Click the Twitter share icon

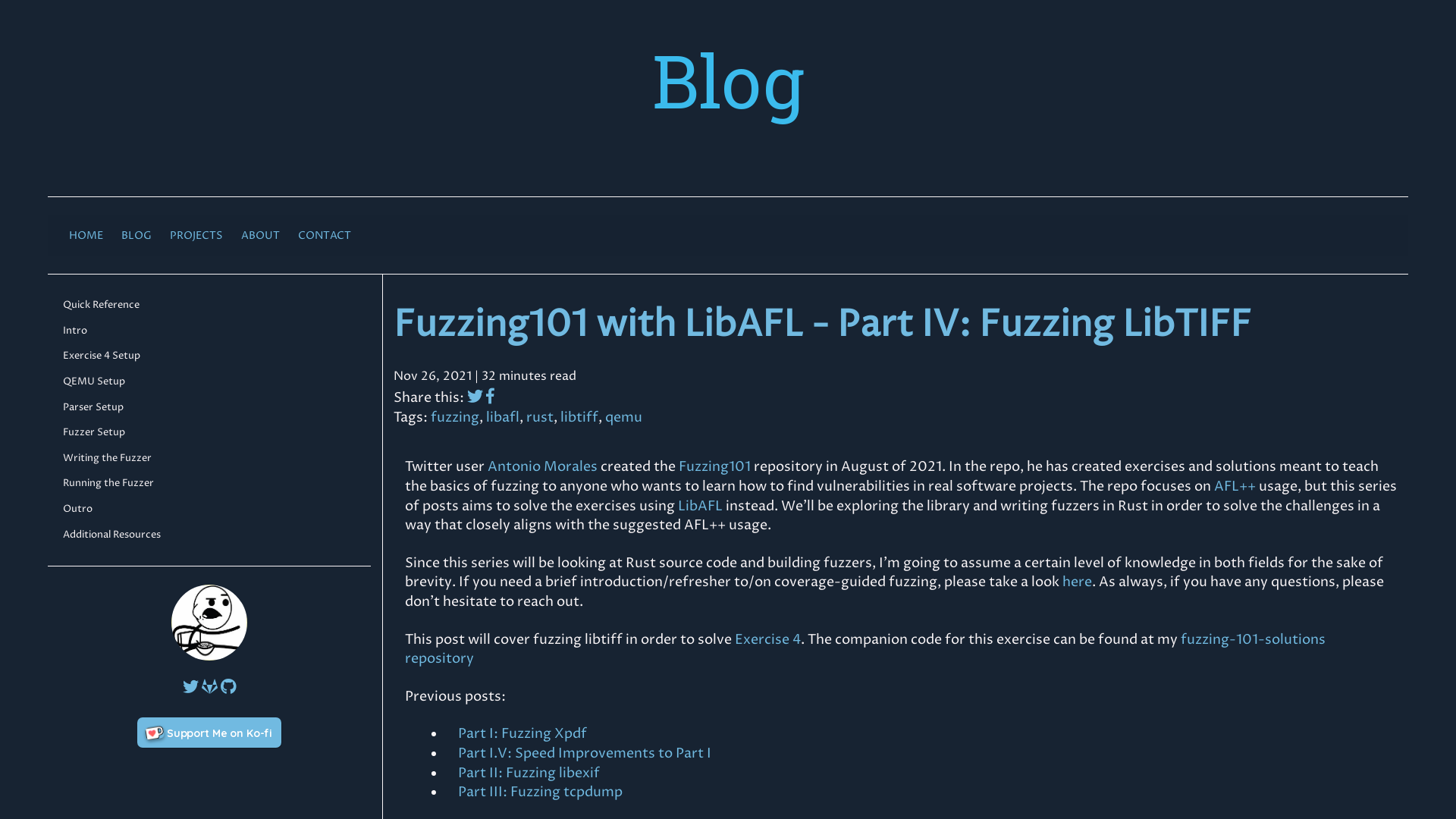point(475,397)
